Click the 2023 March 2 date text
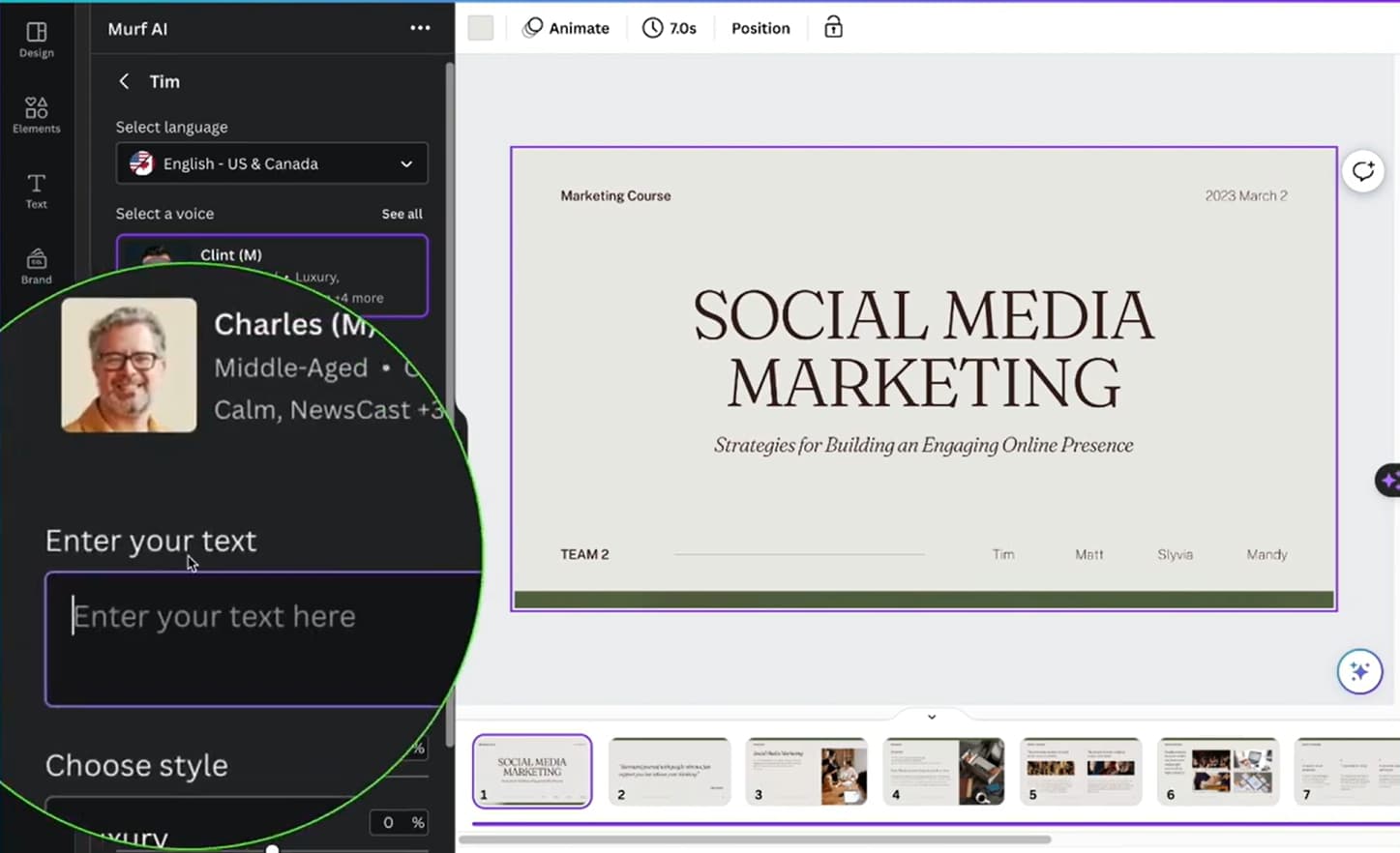Screen dimensions: 1400x853 click(x=1246, y=195)
